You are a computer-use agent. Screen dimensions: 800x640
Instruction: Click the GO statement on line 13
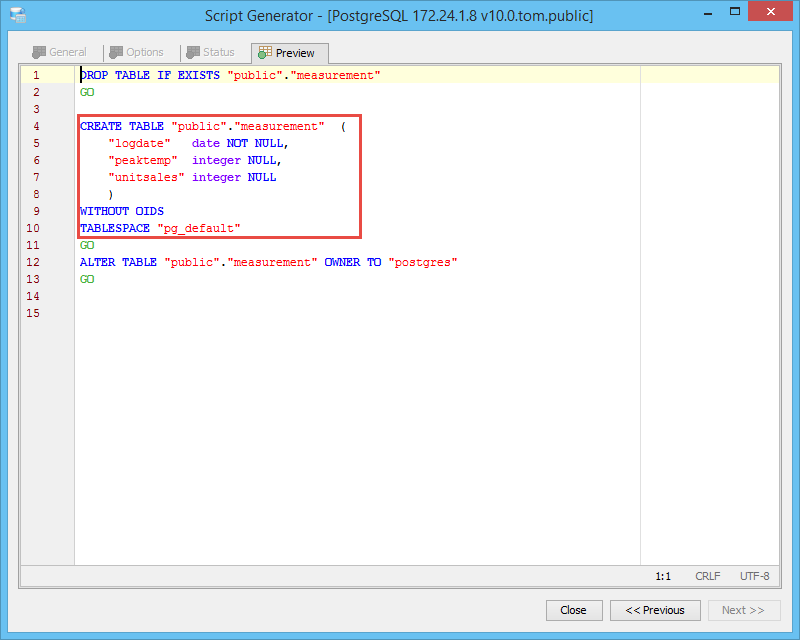(x=87, y=279)
